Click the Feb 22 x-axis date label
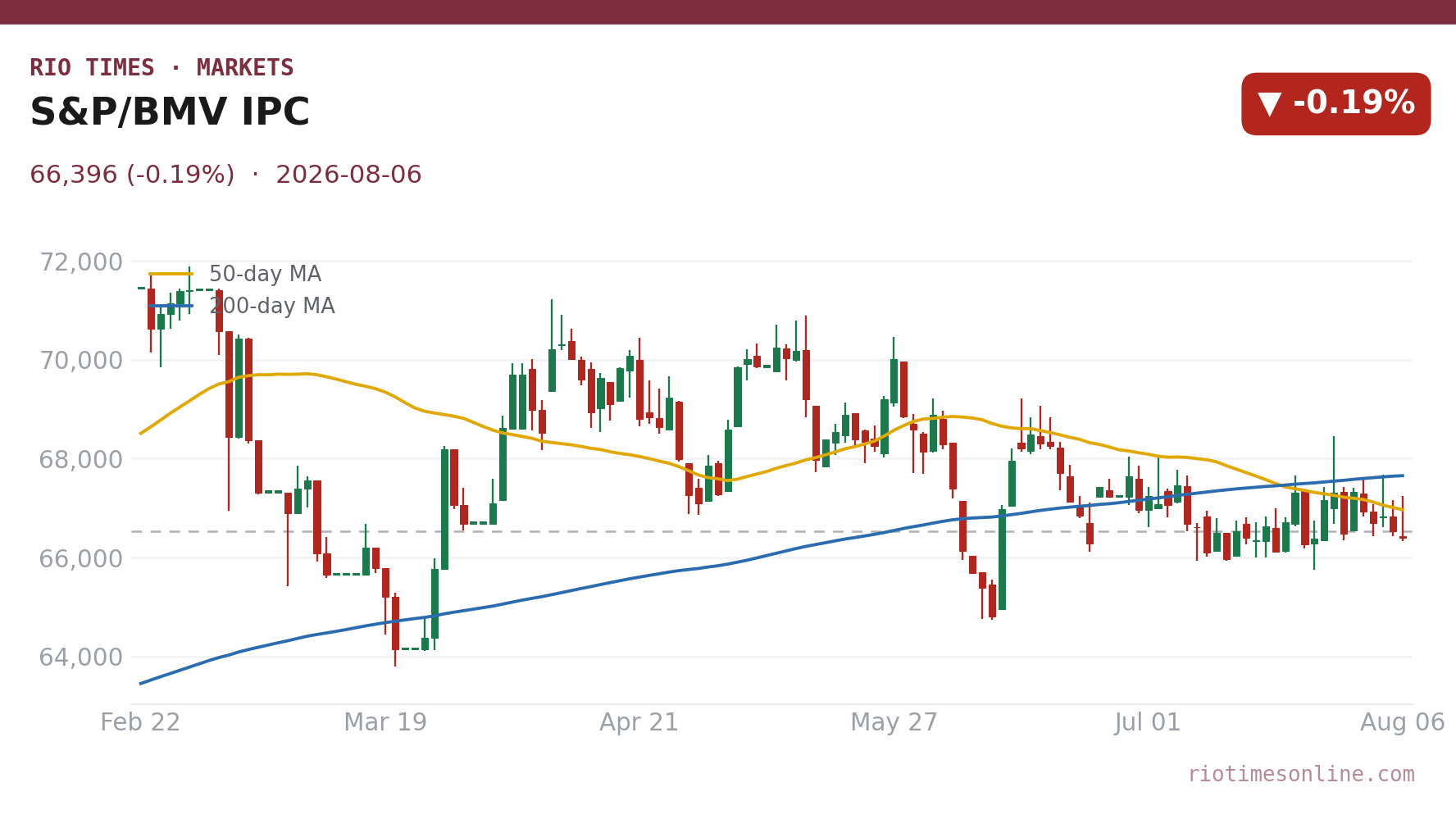 [140, 723]
